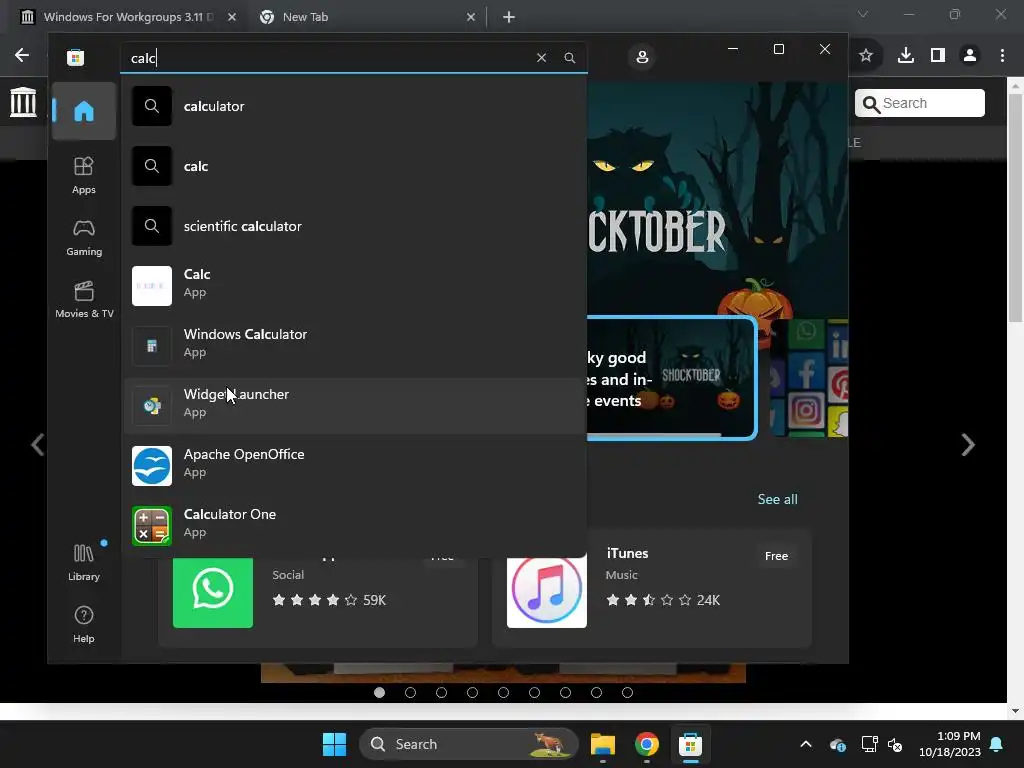Open the Widget Launcher app result

(354, 406)
